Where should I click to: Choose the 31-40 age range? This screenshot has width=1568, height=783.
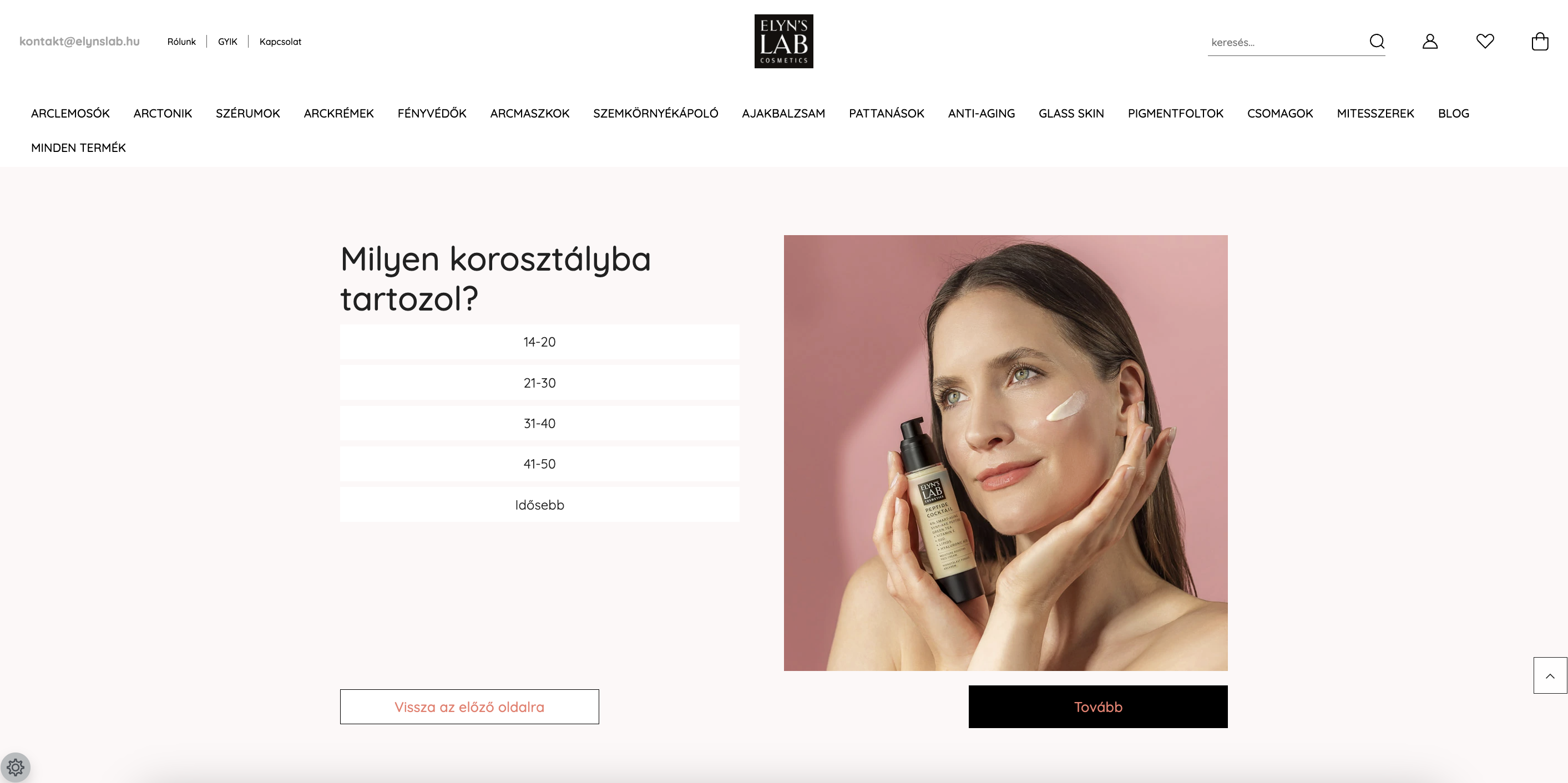pos(539,424)
